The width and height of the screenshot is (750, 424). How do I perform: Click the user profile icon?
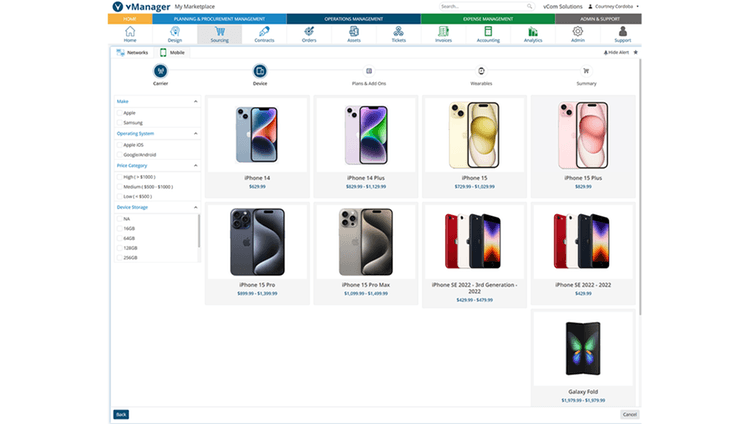click(590, 7)
